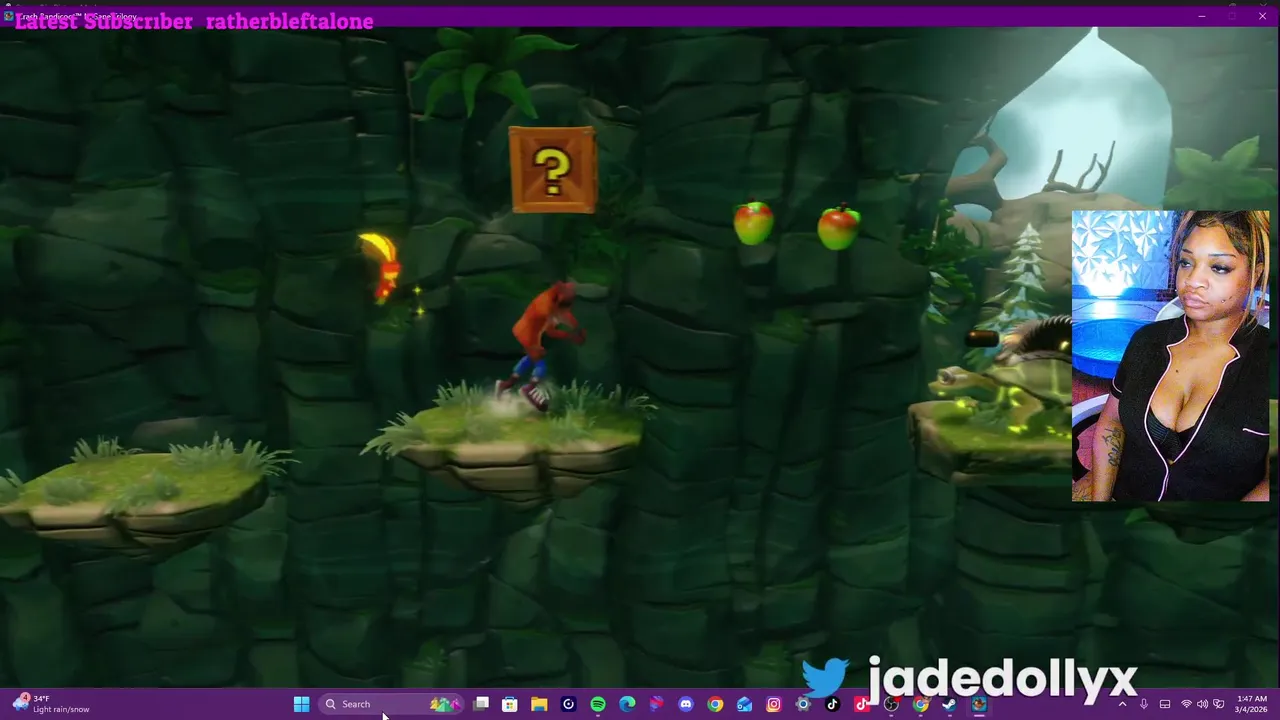Open the black TikTok taskbar icon
This screenshot has height=720, width=1280.
(x=832, y=704)
